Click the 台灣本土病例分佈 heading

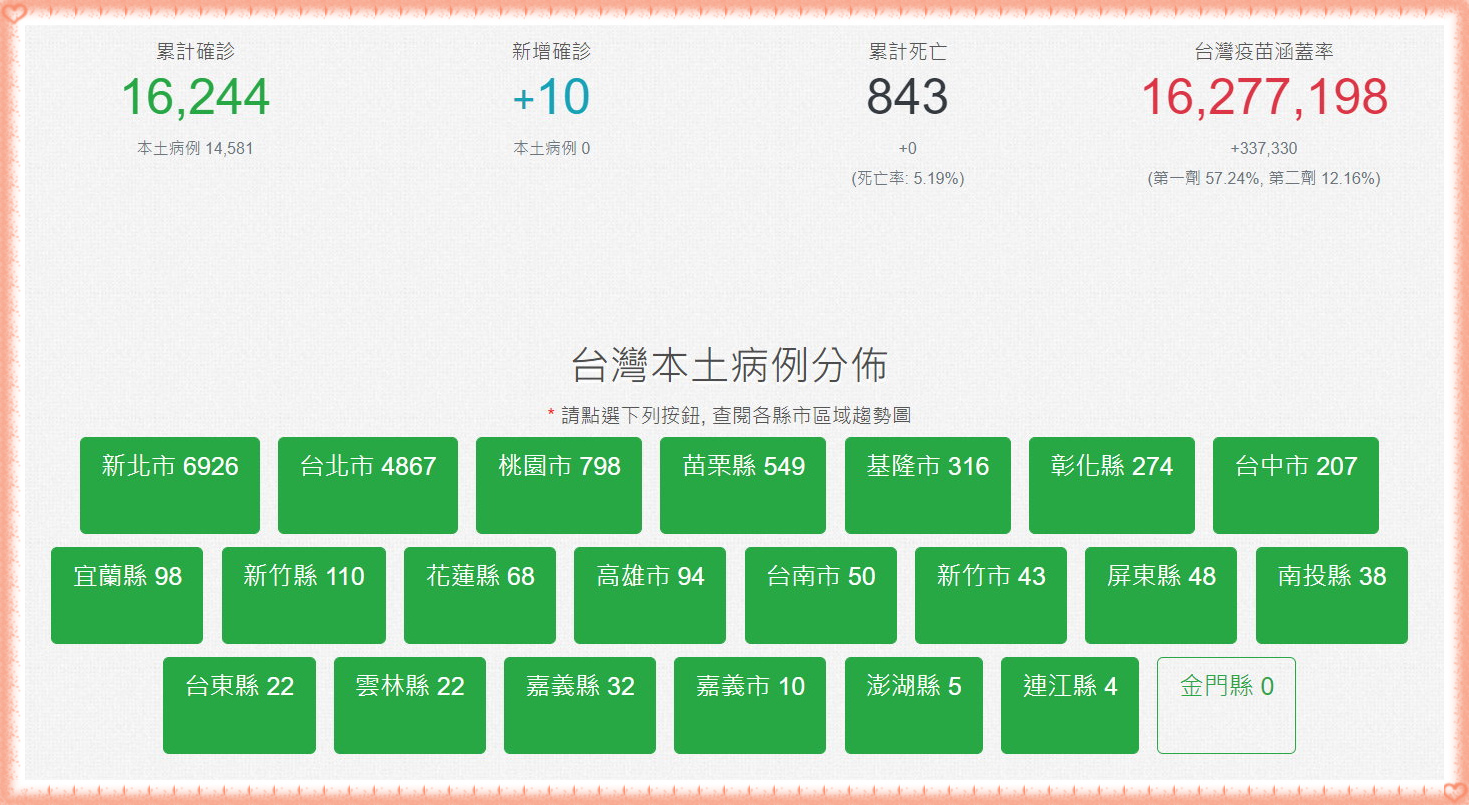click(730, 365)
